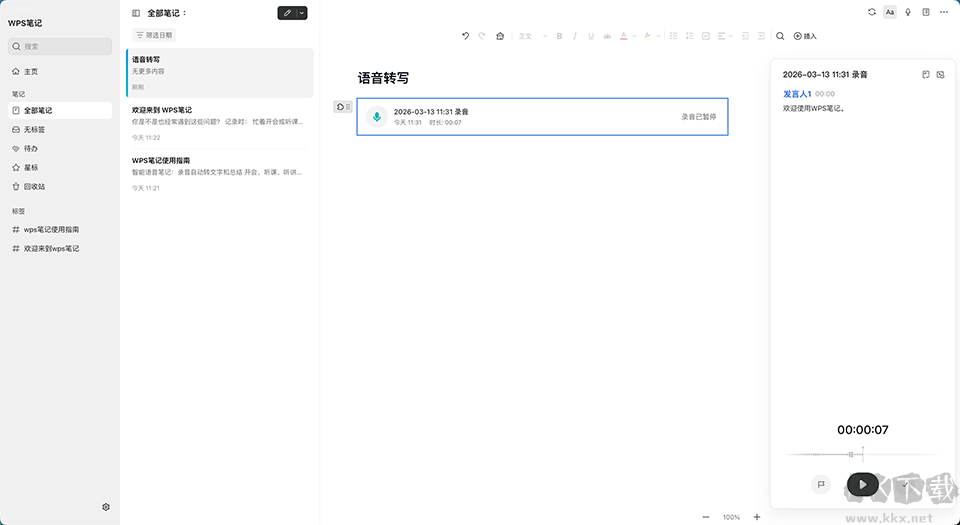
Task: Toggle strikethrough formatting
Action: pyautogui.click(x=607, y=36)
